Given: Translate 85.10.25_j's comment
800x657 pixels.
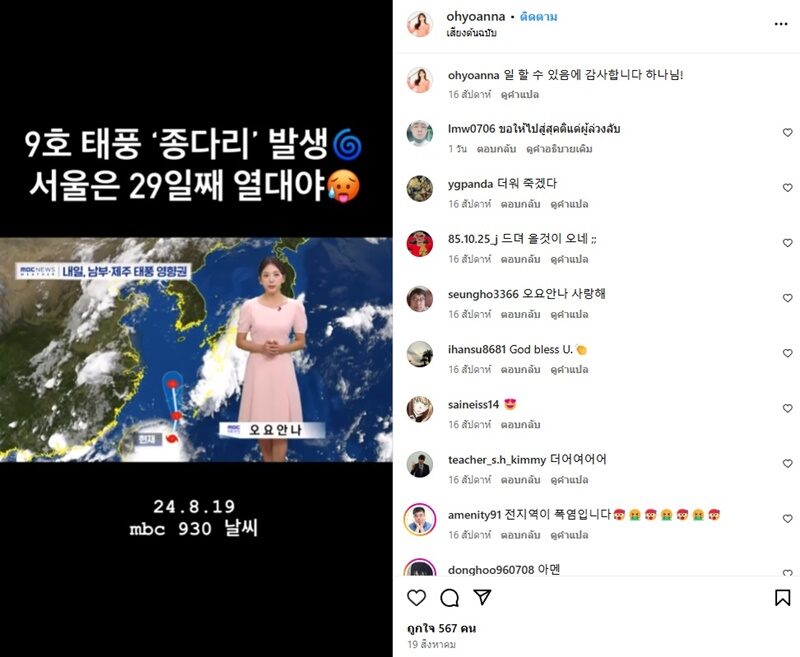Looking at the screenshot, I should tap(569, 259).
